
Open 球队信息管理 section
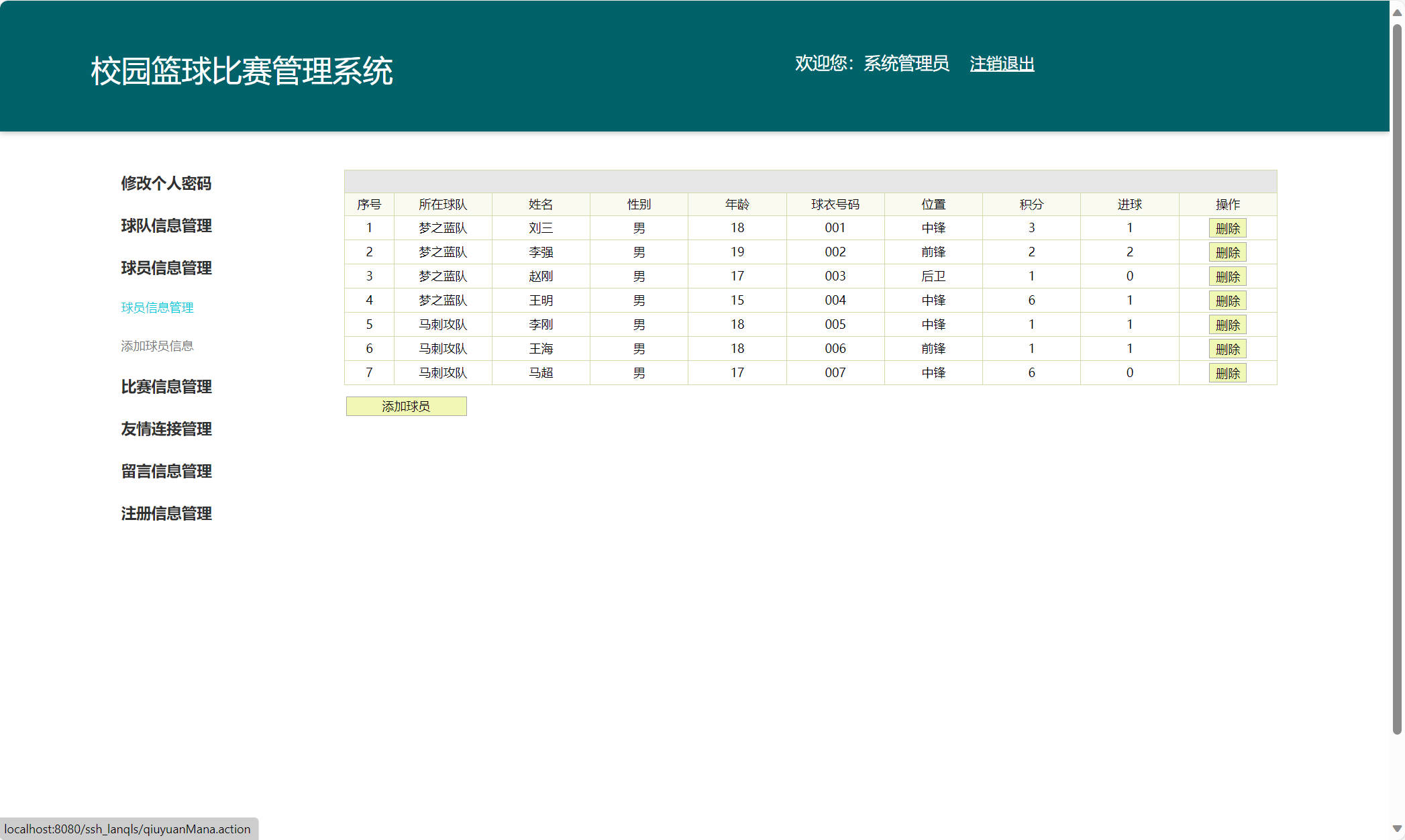[x=165, y=226]
